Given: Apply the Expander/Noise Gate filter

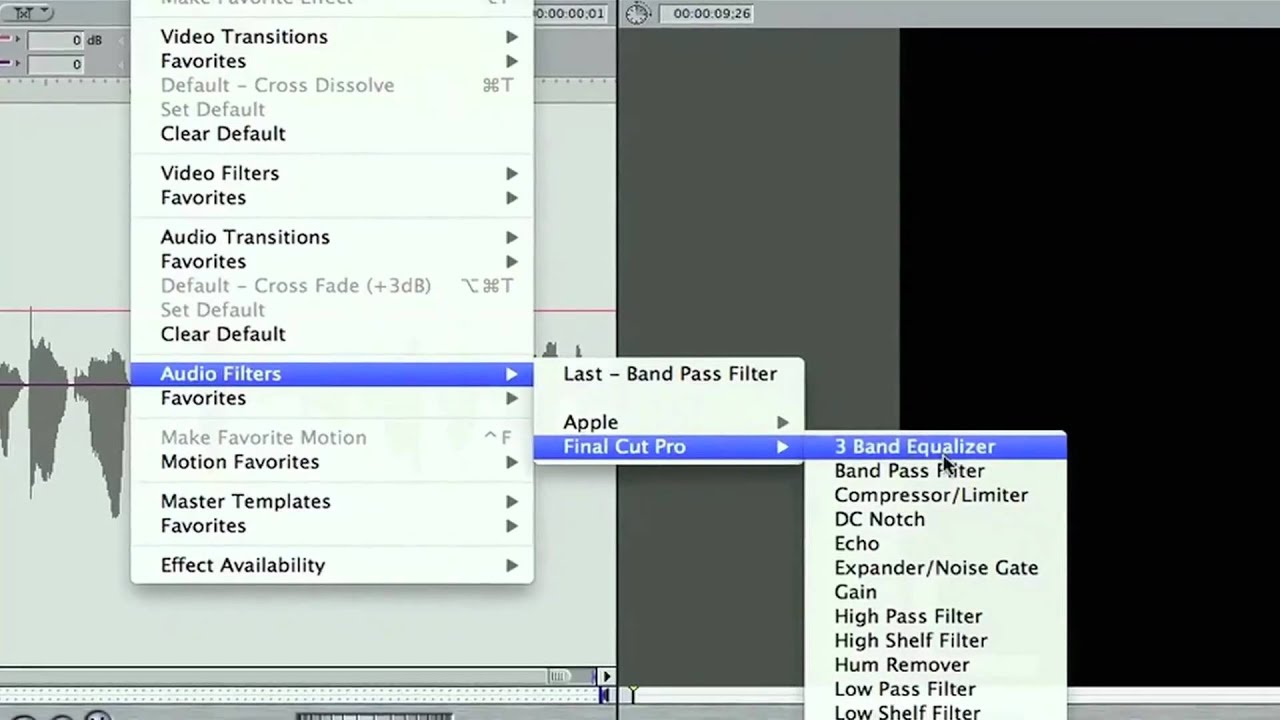Looking at the screenshot, I should [x=936, y=568].
